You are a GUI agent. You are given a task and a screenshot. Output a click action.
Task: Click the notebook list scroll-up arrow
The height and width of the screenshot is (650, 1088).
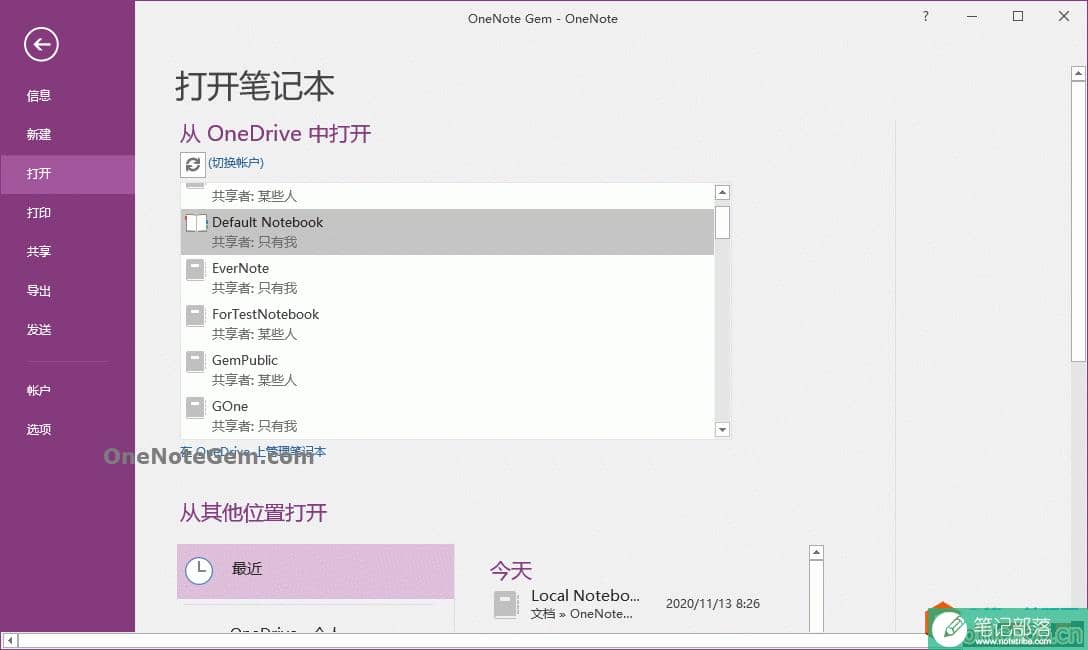click(x=722, y=192)
